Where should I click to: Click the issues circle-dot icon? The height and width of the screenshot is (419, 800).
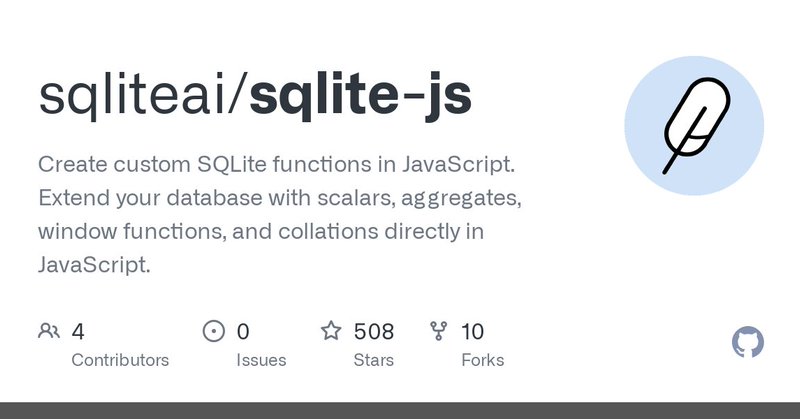pos(213,331)
